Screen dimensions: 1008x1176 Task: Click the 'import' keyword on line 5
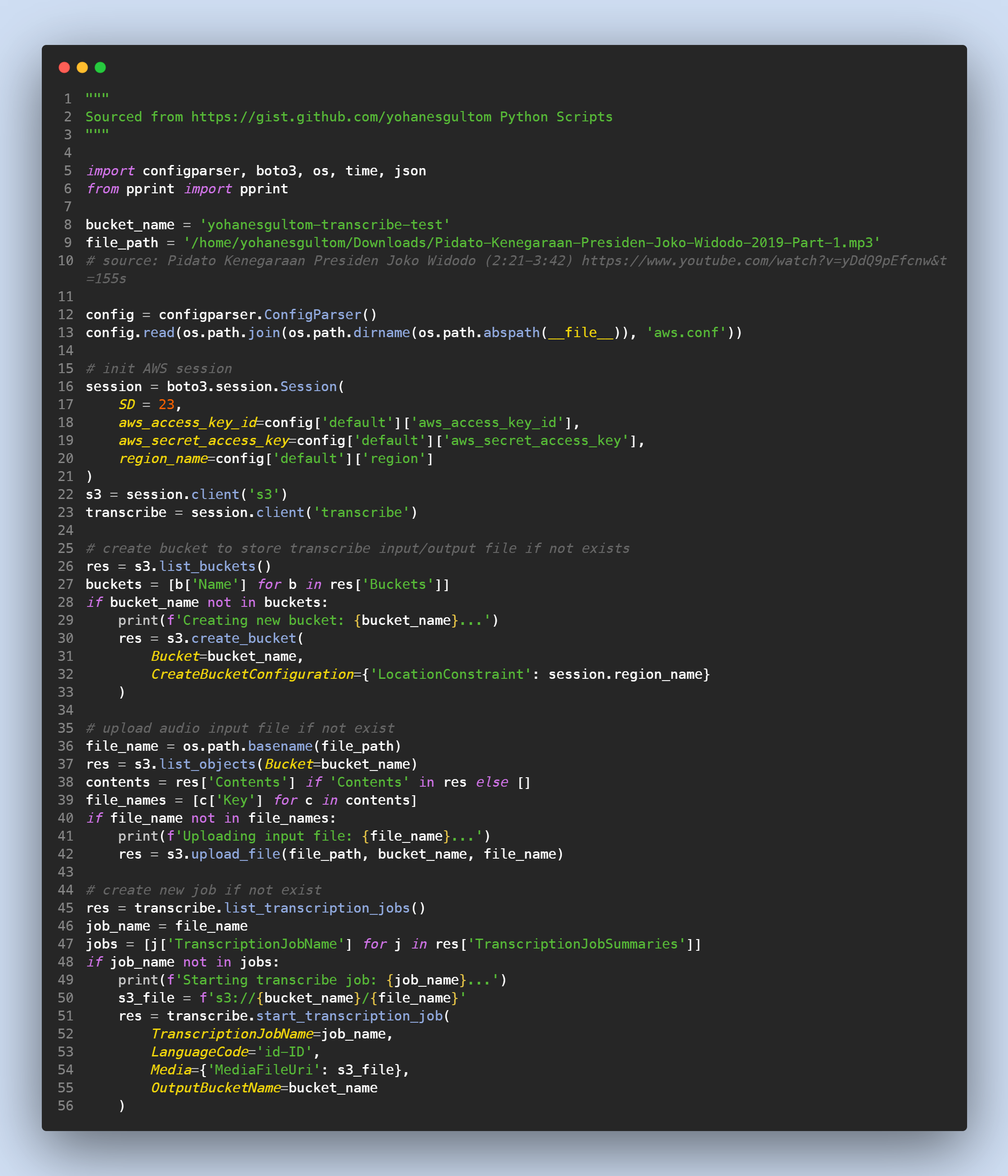point(110,171)
